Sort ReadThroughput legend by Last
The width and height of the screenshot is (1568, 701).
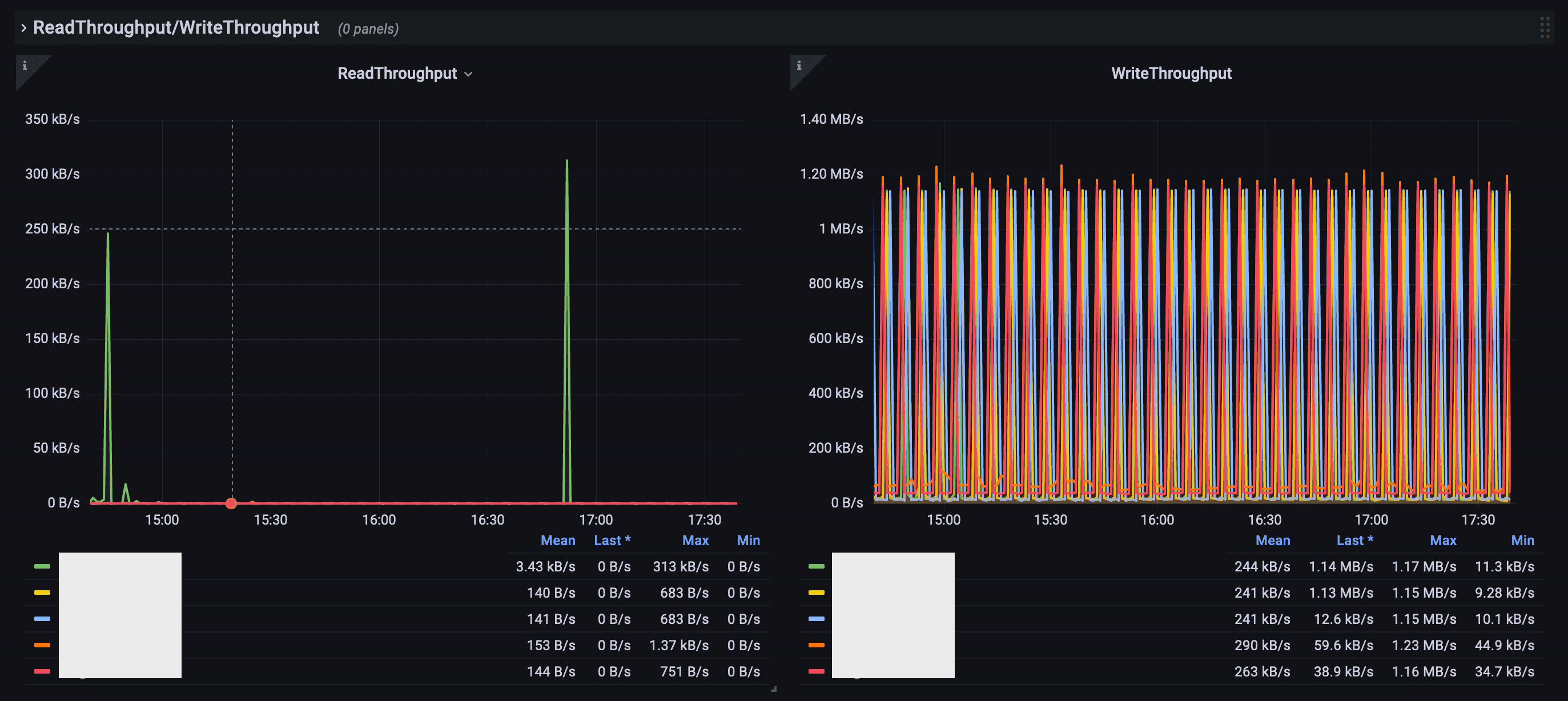tap(611, 541)
